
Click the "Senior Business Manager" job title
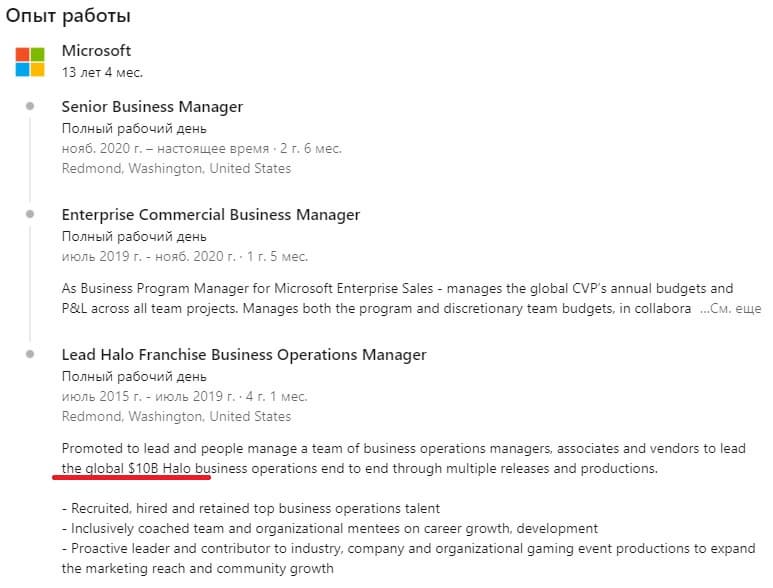pos(152,107)
